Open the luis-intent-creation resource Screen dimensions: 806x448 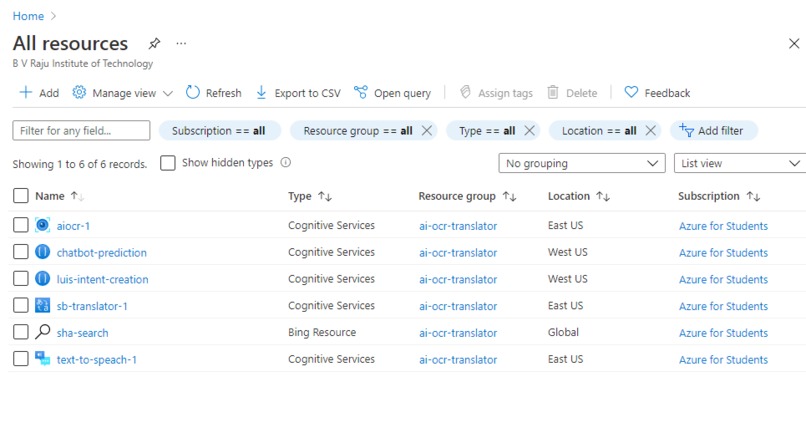[102, 279]
